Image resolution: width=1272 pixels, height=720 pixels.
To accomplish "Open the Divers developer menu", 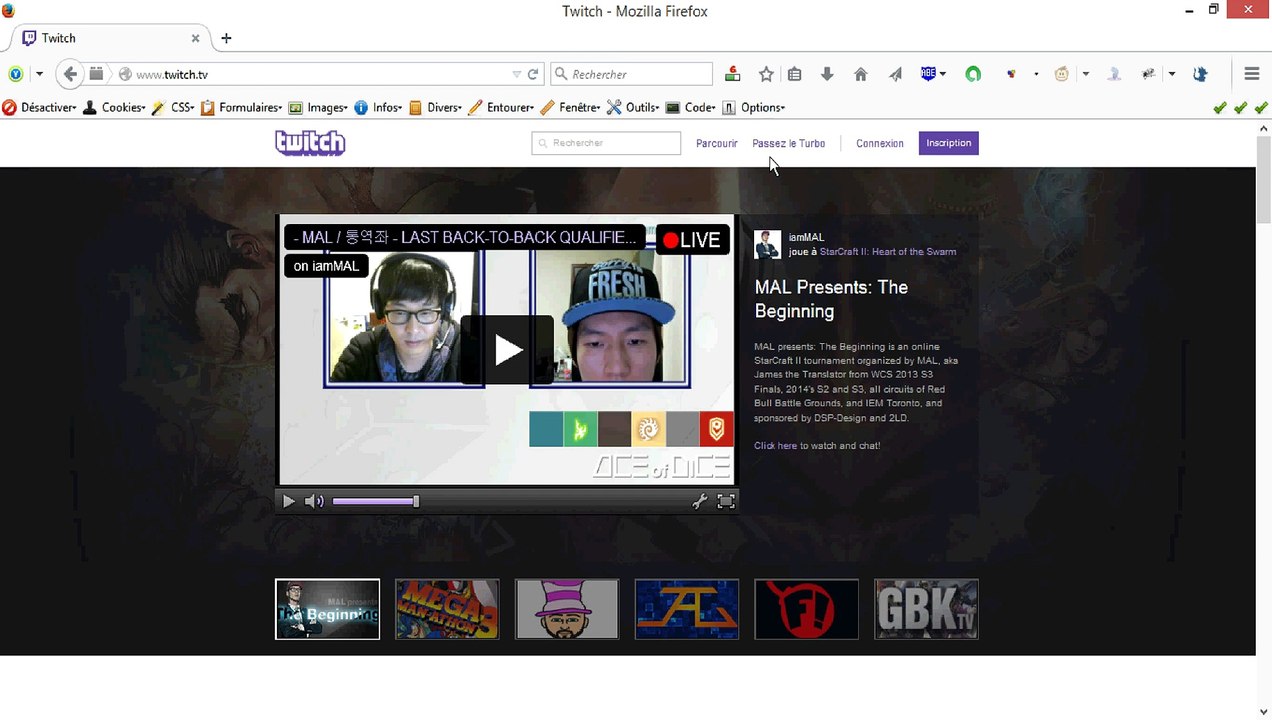I will (x=436, y=107).
